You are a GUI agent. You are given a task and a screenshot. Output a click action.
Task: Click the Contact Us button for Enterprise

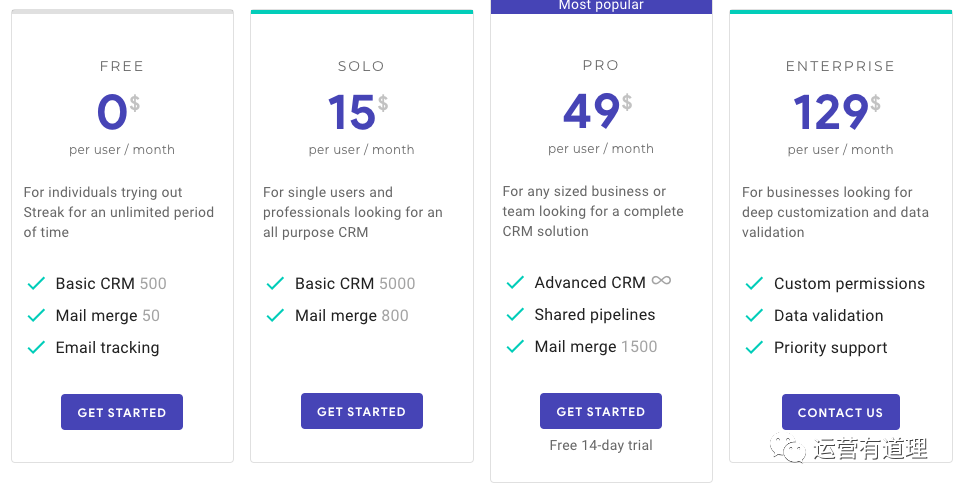click(x=841, y=412)
